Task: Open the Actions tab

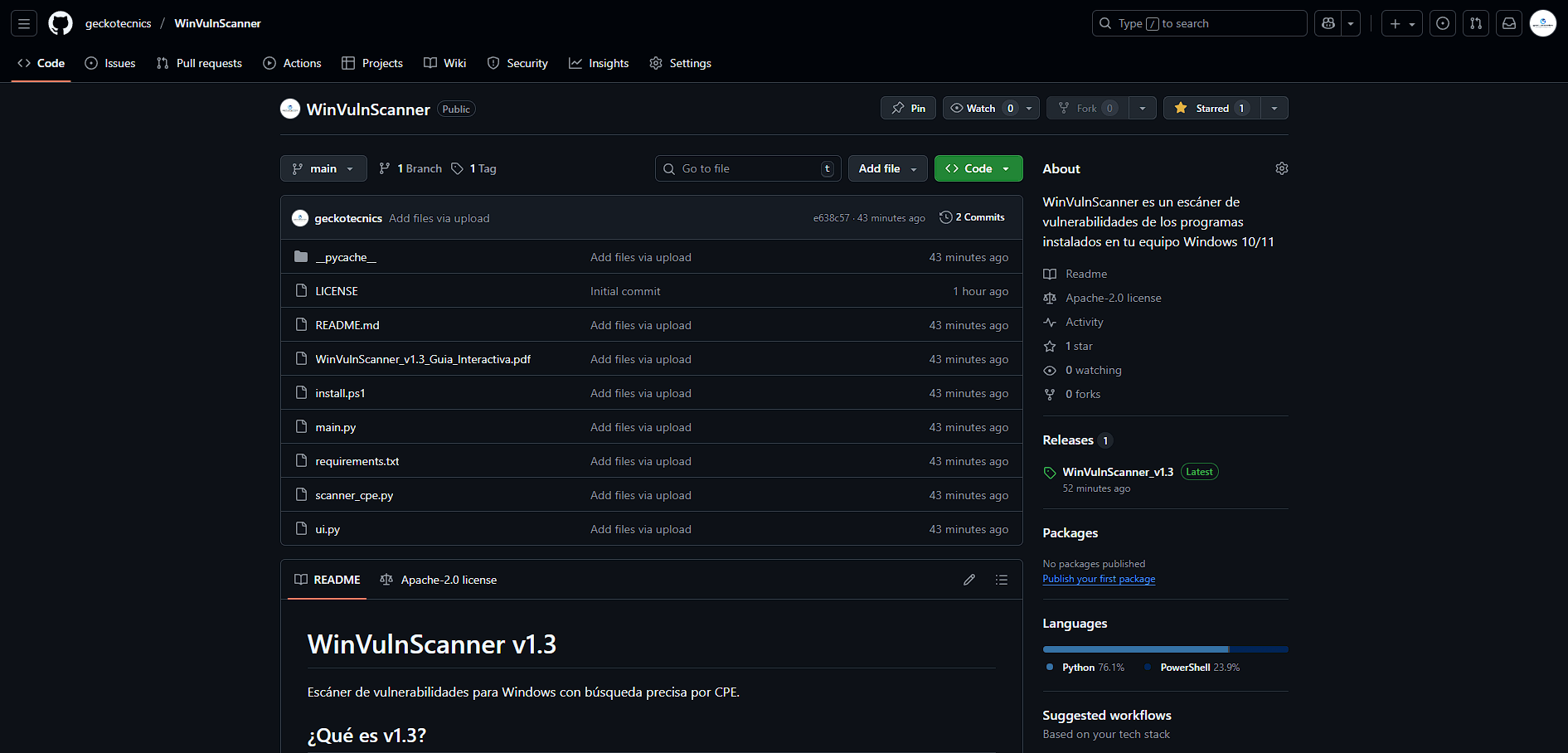Action: coord(292,63)
